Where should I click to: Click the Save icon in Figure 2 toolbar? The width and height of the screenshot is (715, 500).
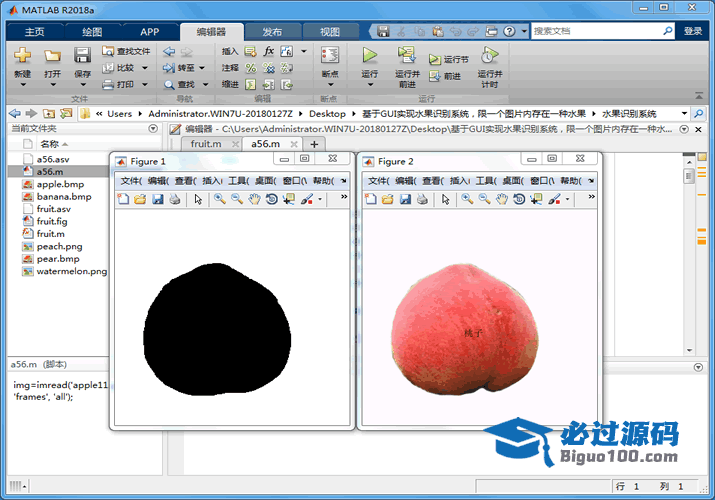coord(405,199)
